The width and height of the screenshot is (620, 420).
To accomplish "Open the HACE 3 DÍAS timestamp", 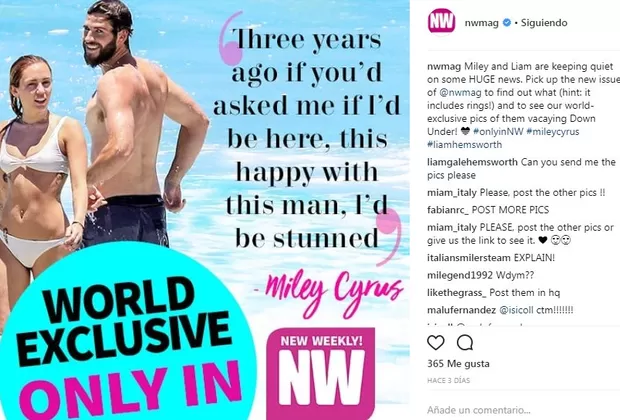I will pyautogui.click(x=448, y=380).
